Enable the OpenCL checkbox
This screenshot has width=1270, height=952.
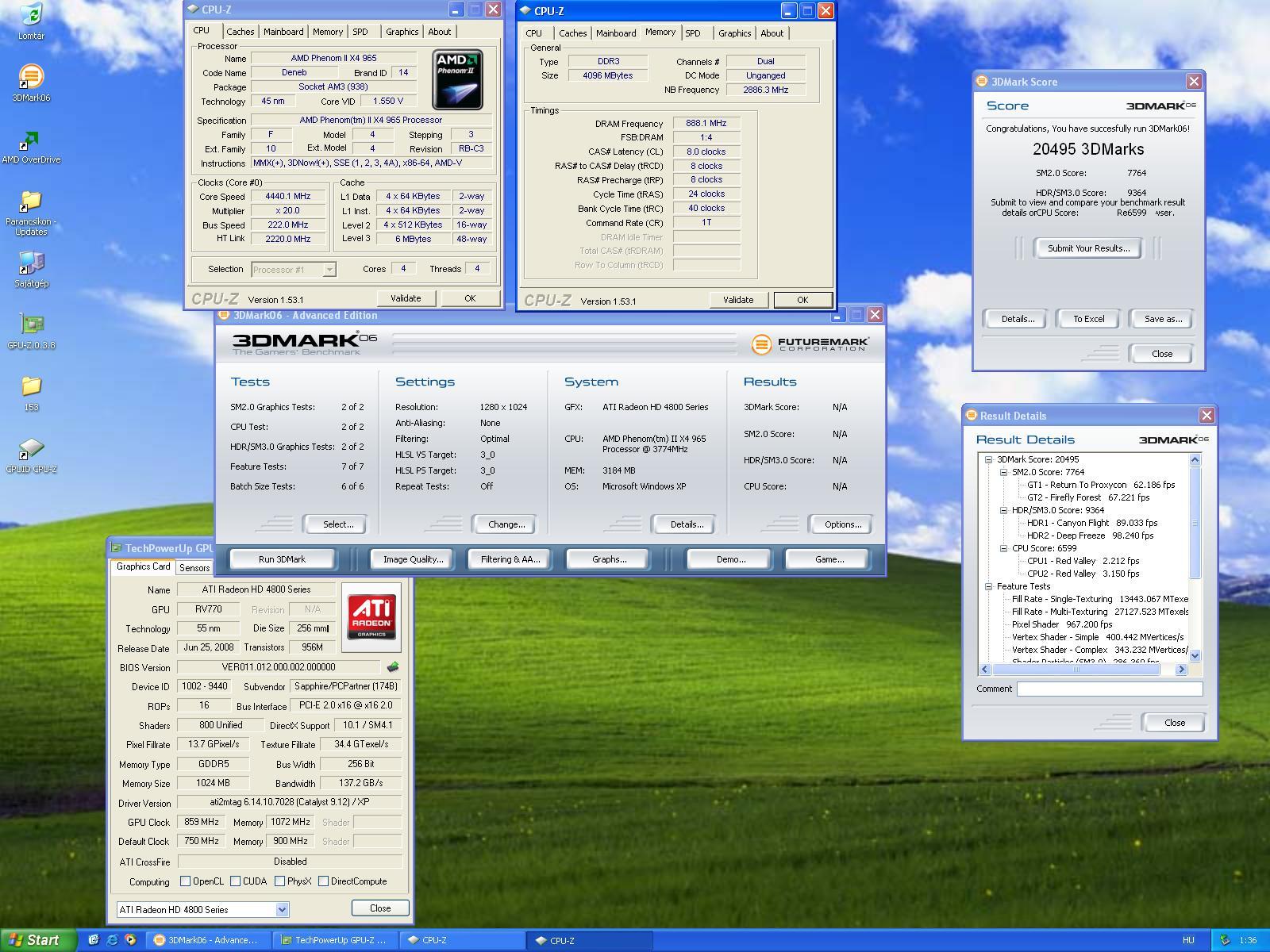pyautogui.click(x=185, y=881)
